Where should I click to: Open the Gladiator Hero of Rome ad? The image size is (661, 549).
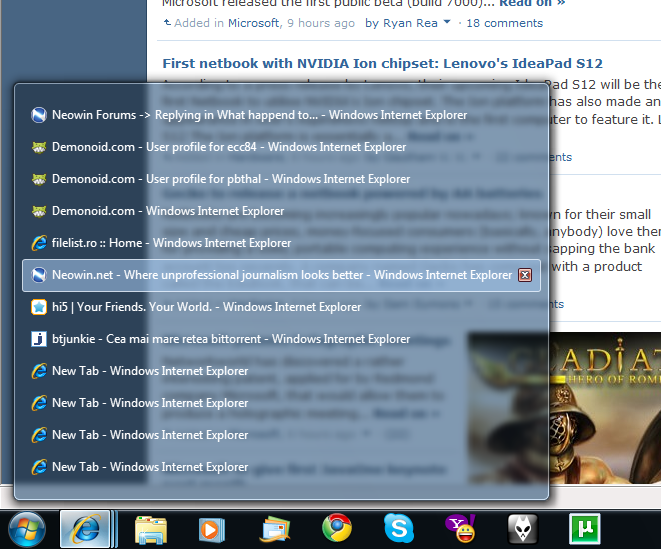564,408
